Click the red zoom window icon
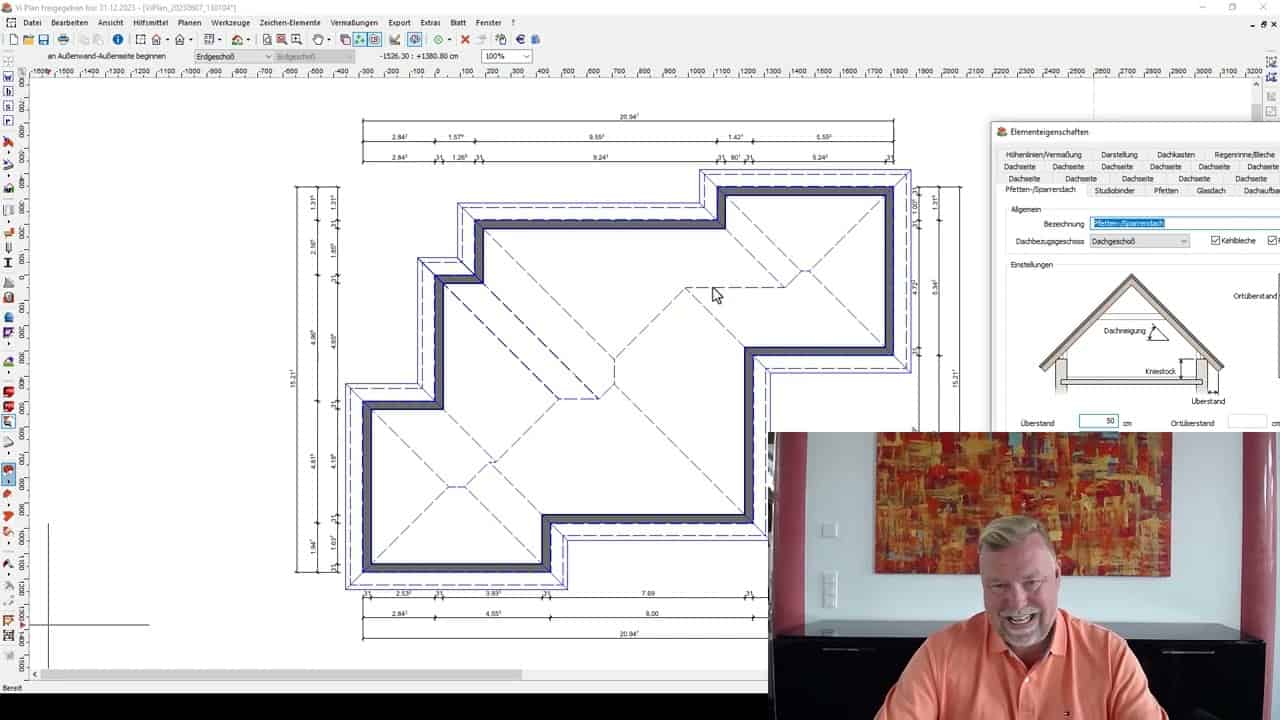 [281, 40]
